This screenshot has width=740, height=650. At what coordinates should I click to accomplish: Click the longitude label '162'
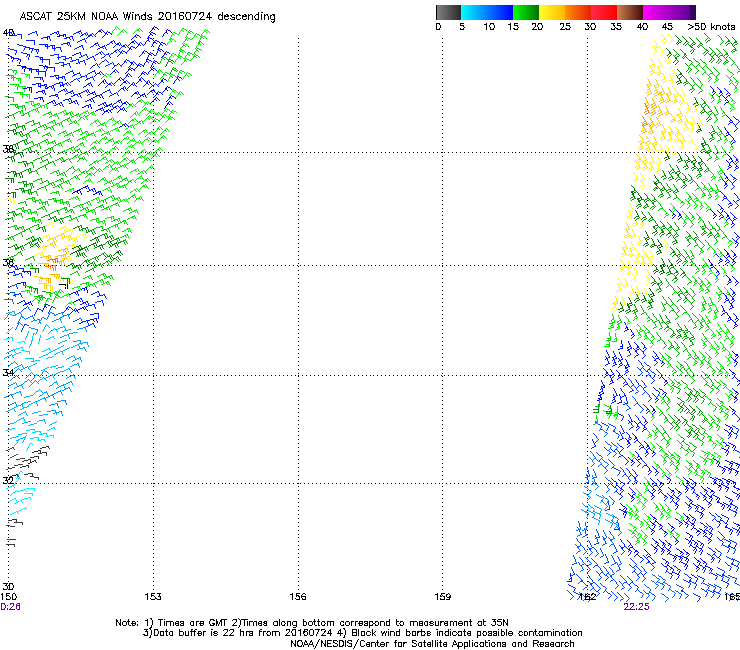tap(588, 597)
